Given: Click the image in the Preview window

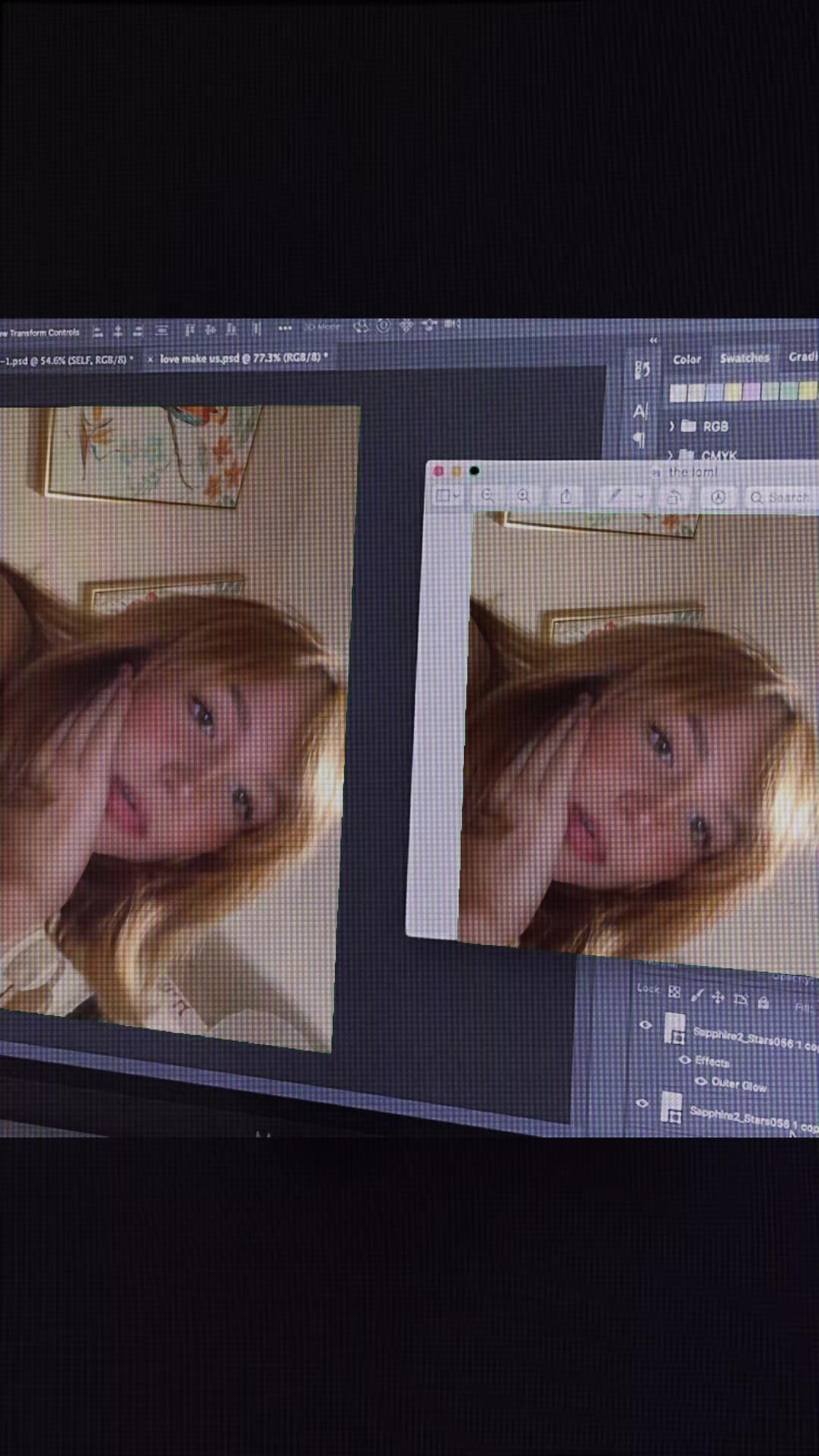Looking at the screenshot, I should point(639,742).
